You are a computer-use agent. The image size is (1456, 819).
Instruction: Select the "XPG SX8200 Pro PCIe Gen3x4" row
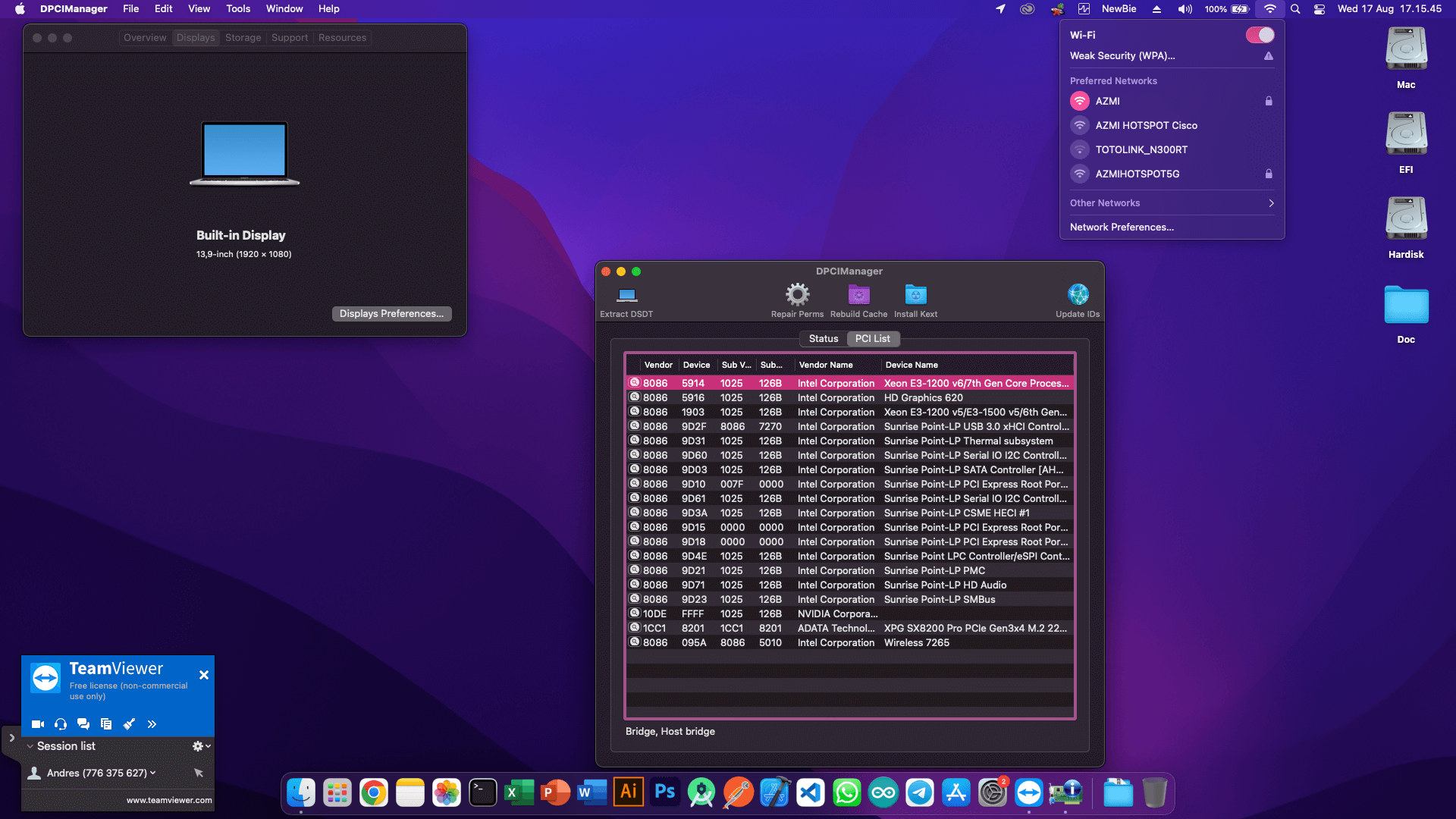click(x=850, y=628)
